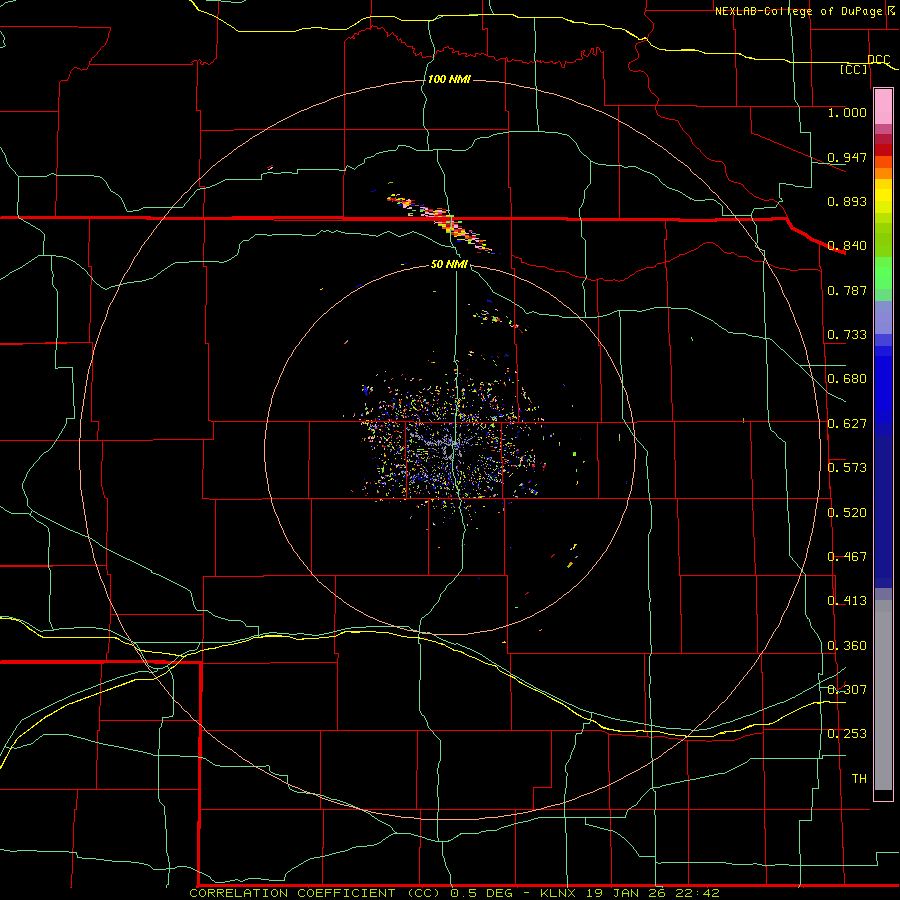Click the 0.787 legend value

tap(847, 290)
